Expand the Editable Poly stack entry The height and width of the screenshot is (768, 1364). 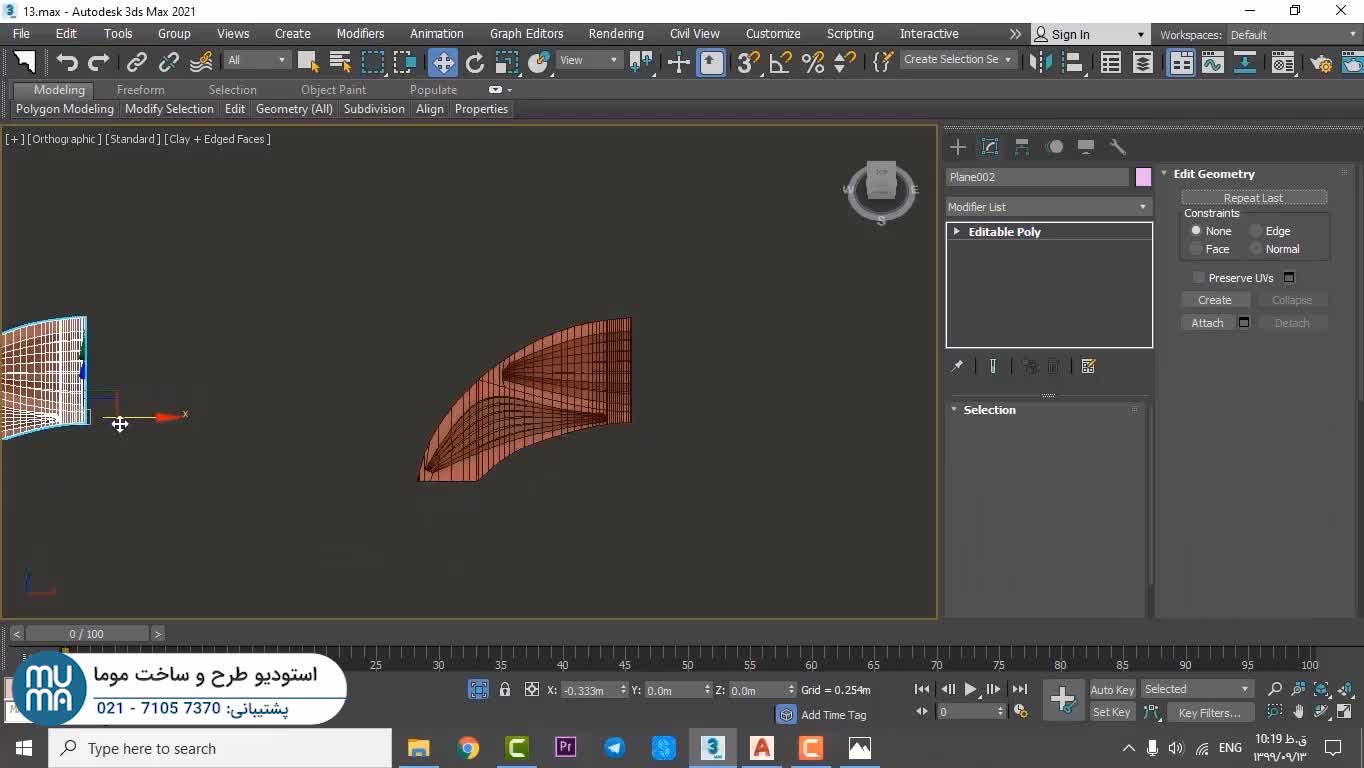coord(957,232)
